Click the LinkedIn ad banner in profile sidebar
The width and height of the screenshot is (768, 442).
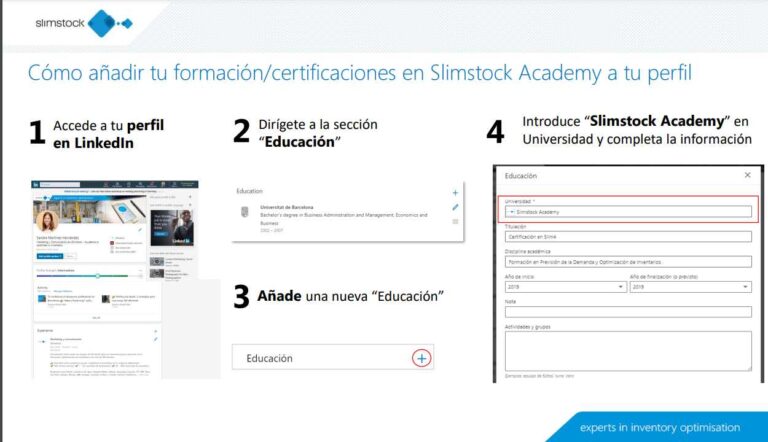[x=172, y=227]
